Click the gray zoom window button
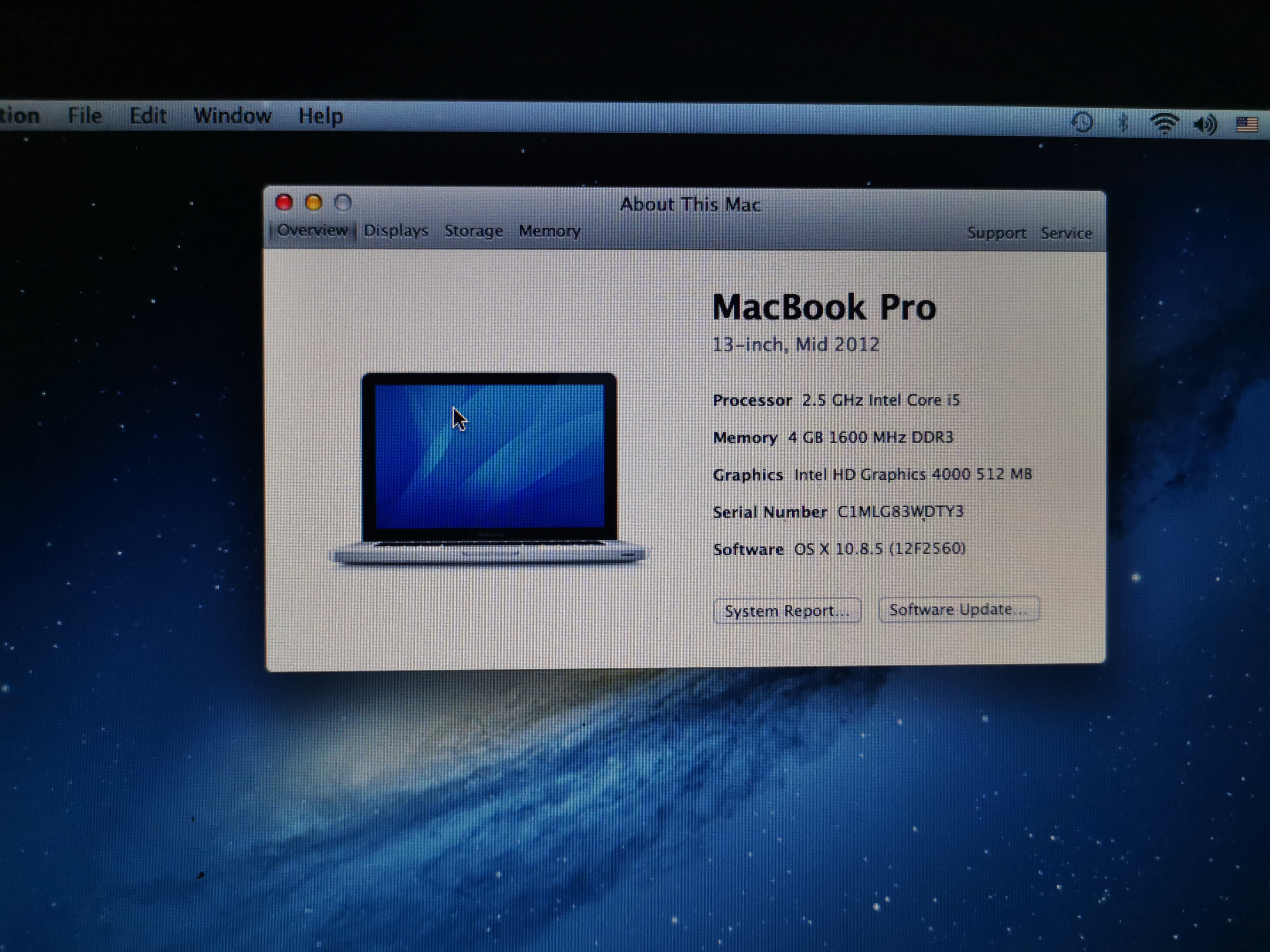This screenshot has height=952, width=1270. coord(343,203)
